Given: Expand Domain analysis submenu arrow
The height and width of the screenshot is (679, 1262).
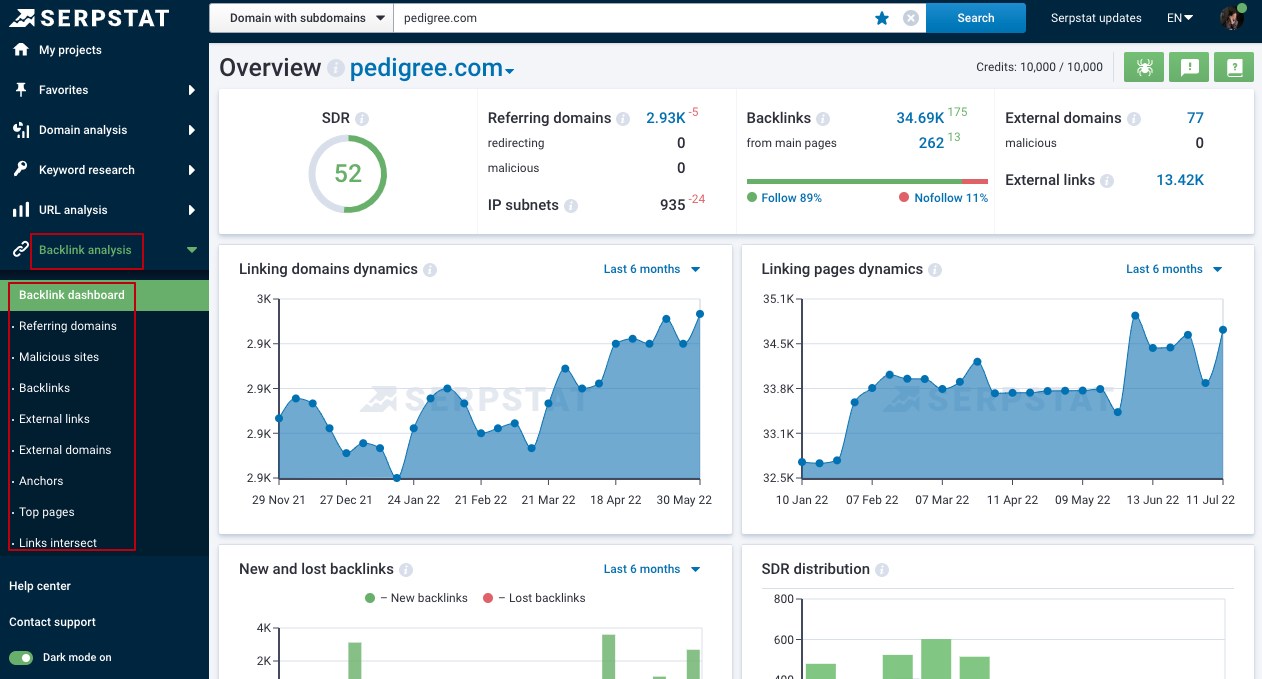Looking at the screenshot, I should pos(192,130).
